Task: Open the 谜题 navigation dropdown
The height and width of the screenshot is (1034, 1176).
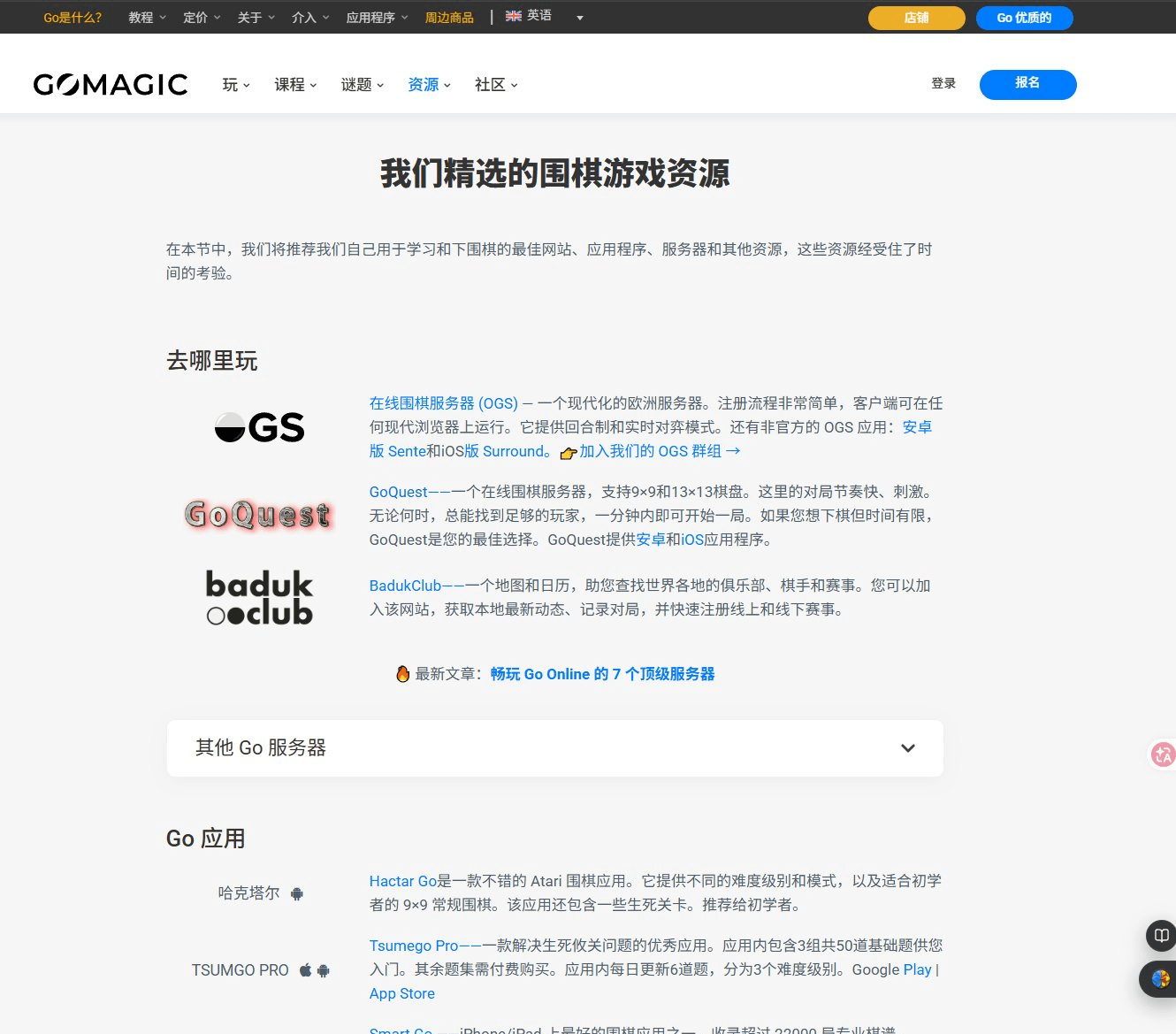Action: tap(363, 85)
